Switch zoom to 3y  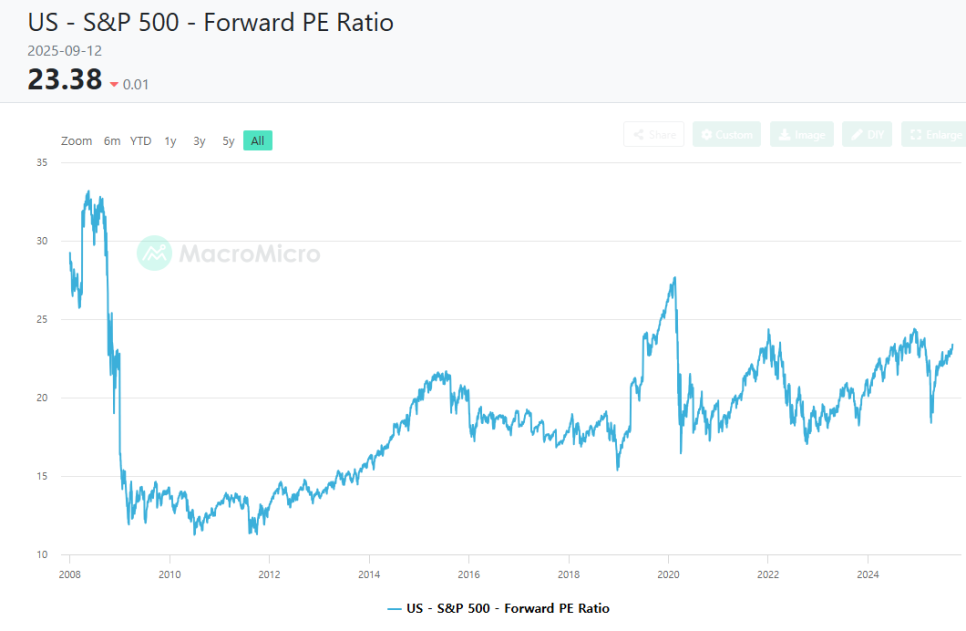click(x=199, y=141)
